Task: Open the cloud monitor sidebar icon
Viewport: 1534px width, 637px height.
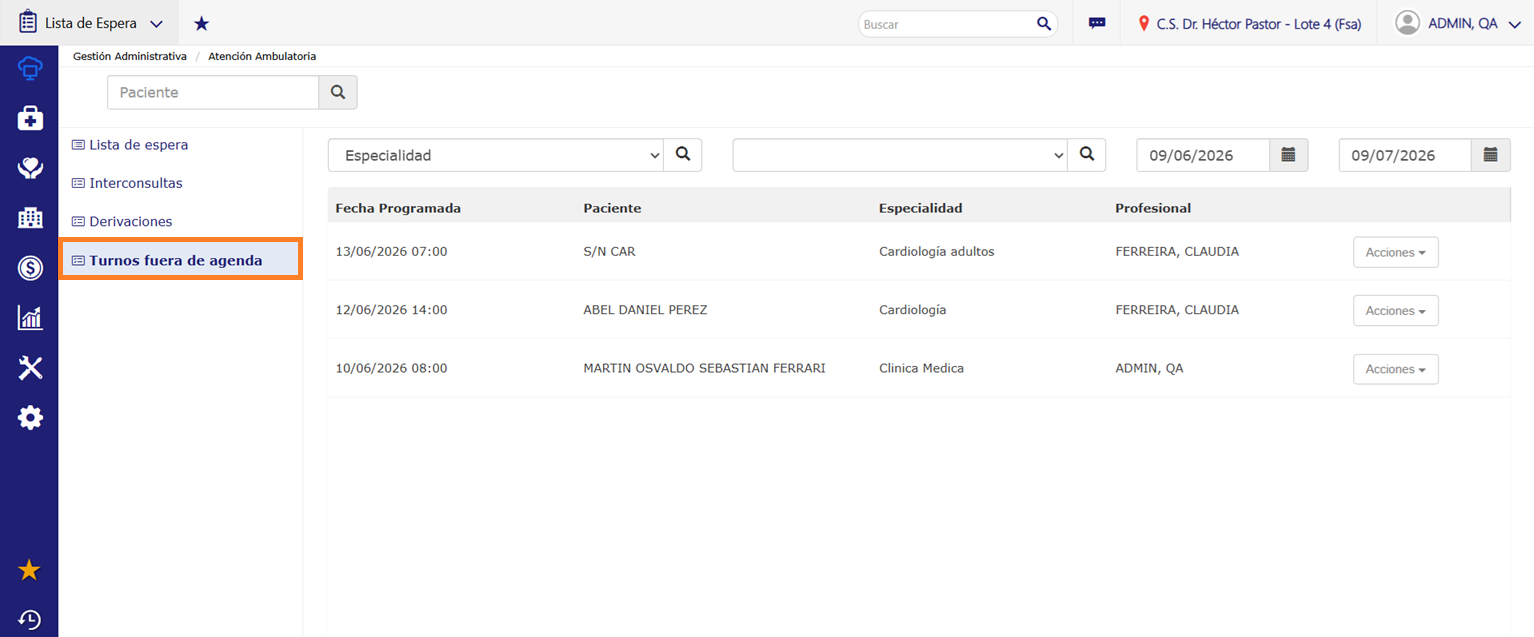Action: [30, 69]
